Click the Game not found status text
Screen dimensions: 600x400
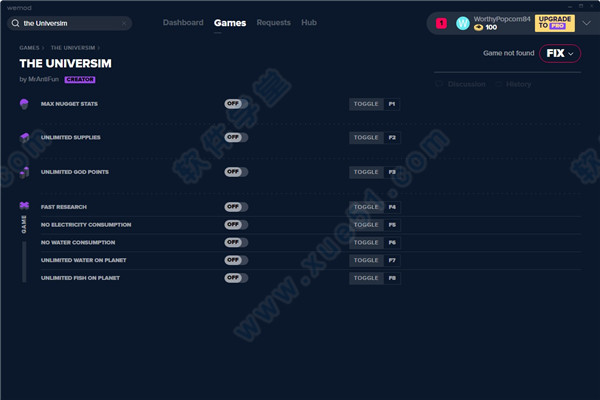509,53
